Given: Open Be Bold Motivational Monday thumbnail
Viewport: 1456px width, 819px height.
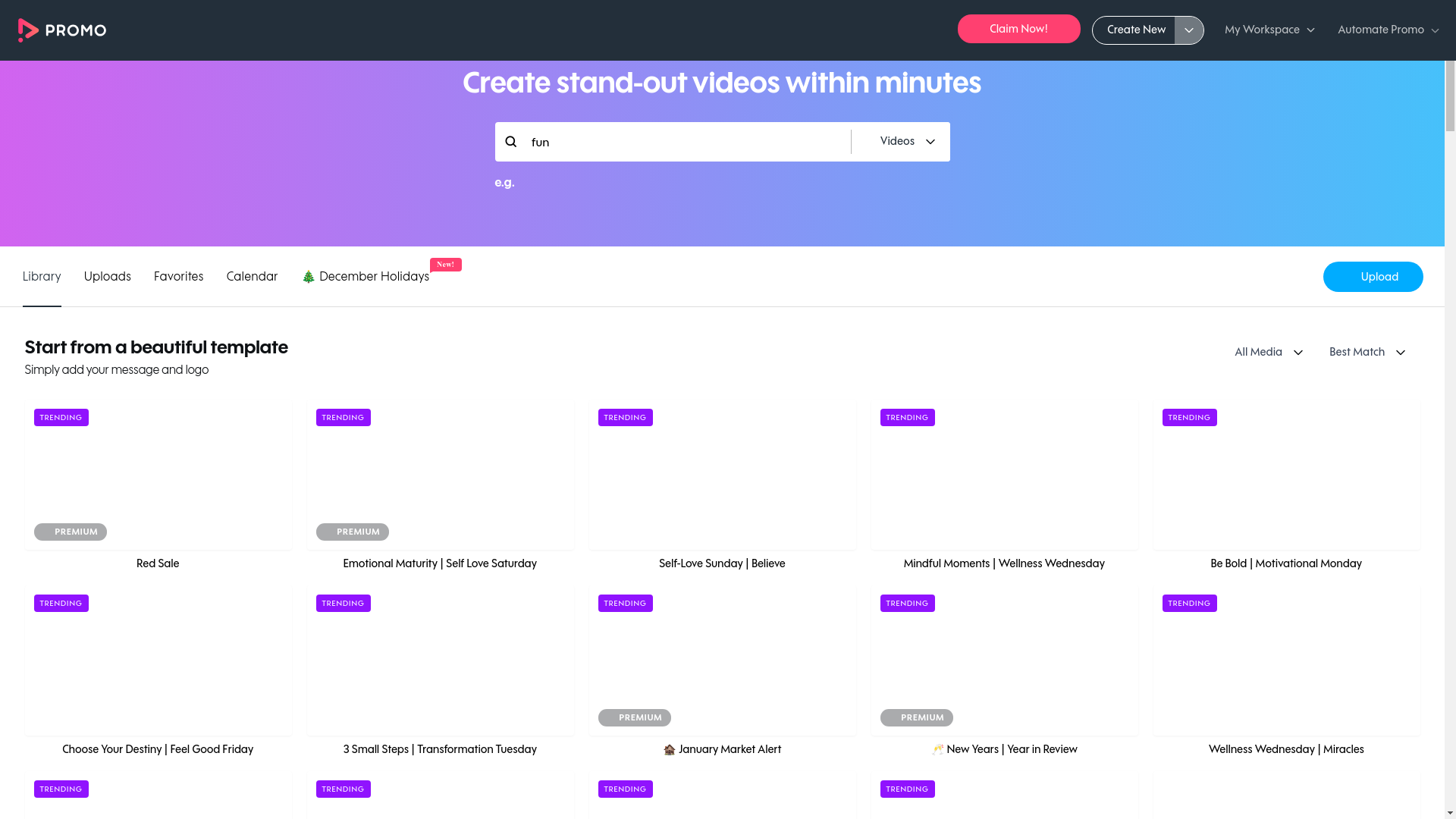Looking at the screenshot, I should click(1286, 475).
